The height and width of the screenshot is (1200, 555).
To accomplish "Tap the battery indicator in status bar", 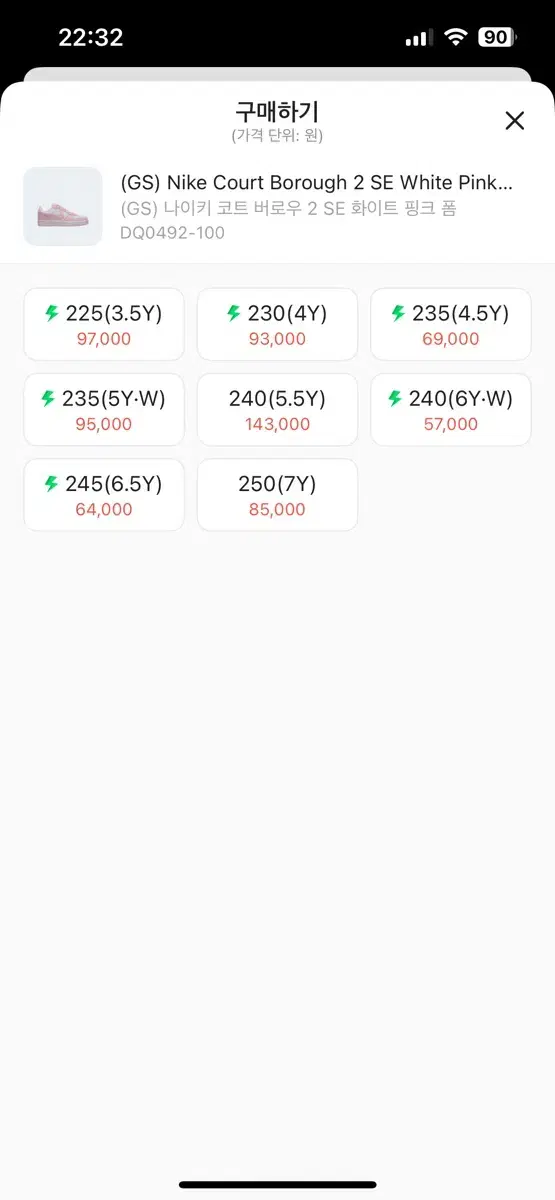I will coord(498,38).
